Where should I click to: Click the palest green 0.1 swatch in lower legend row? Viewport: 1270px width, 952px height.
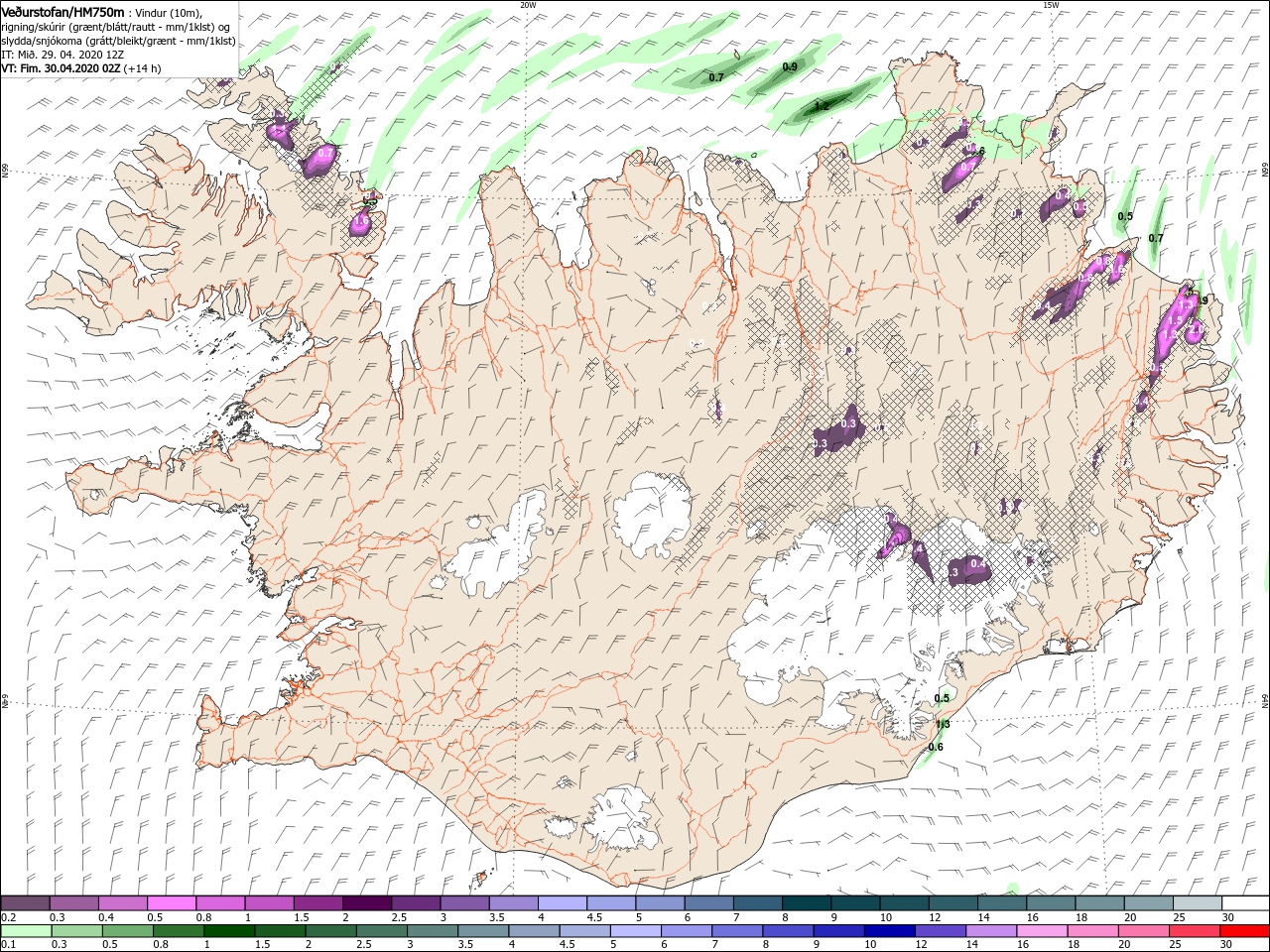point(26,931)
